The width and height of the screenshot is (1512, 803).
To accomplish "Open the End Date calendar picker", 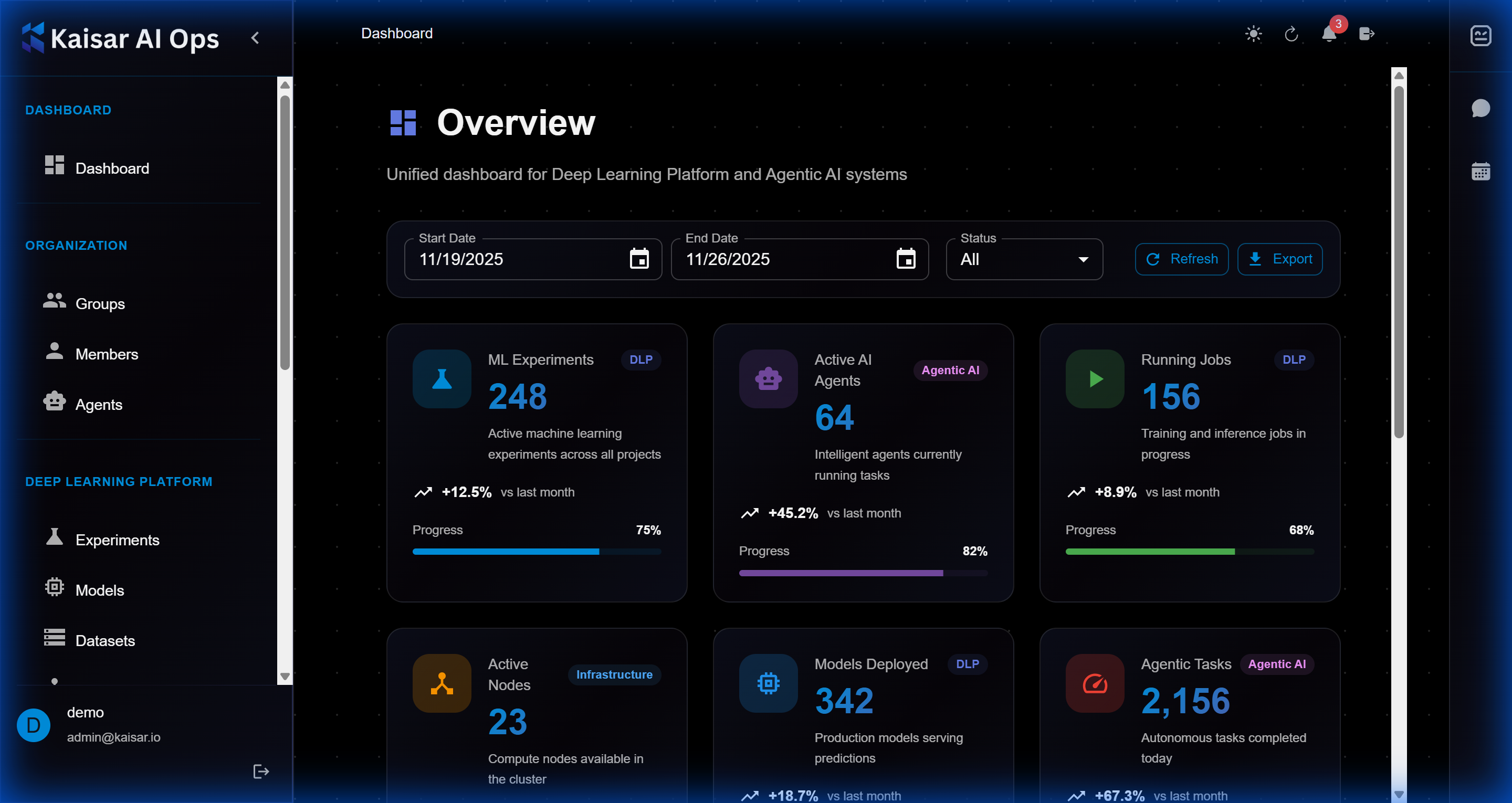I will pyautogui.click(x=906, y=259).
